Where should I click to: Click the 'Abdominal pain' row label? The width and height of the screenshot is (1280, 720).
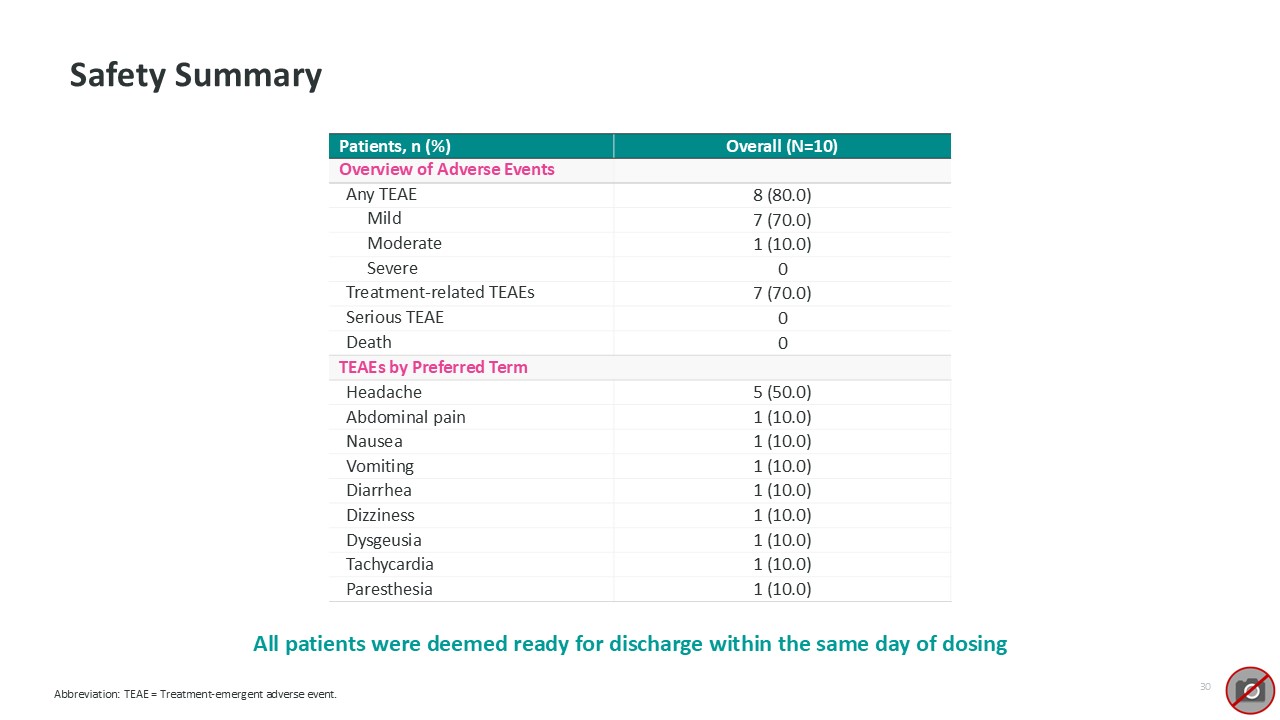point(405,417)
